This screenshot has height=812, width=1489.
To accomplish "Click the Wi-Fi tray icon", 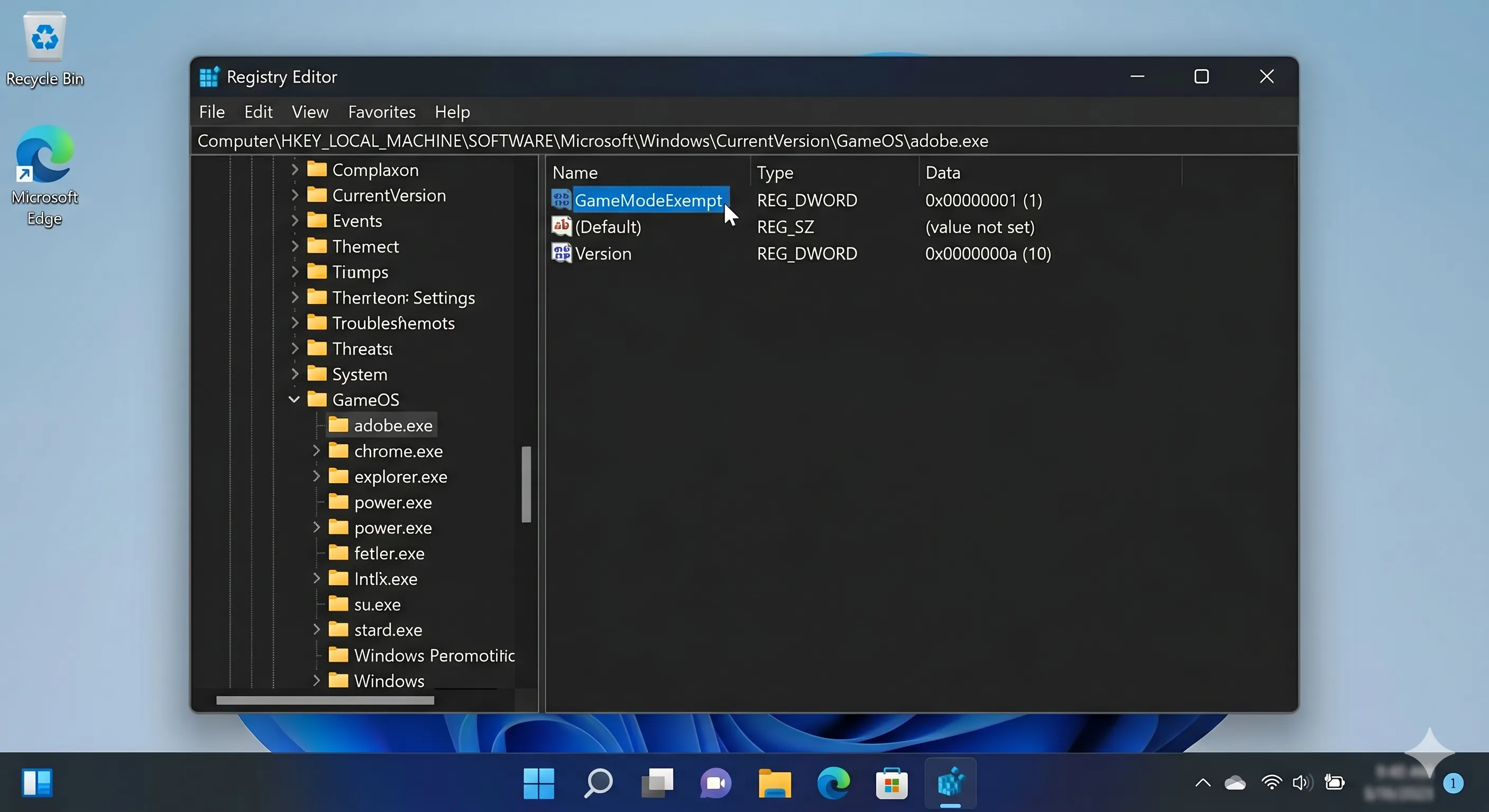I will click(x=1271, y=782).
